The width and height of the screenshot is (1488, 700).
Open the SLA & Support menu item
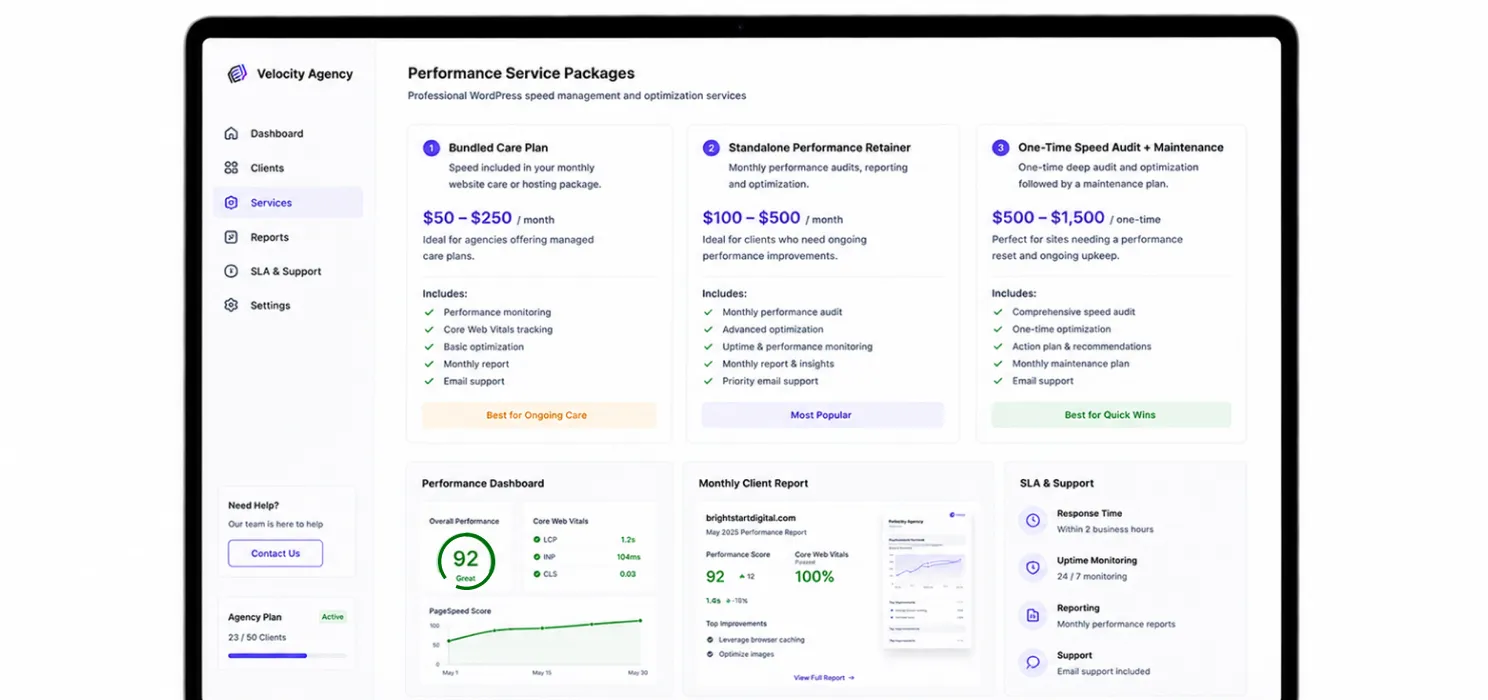click(x=288, y=271)
